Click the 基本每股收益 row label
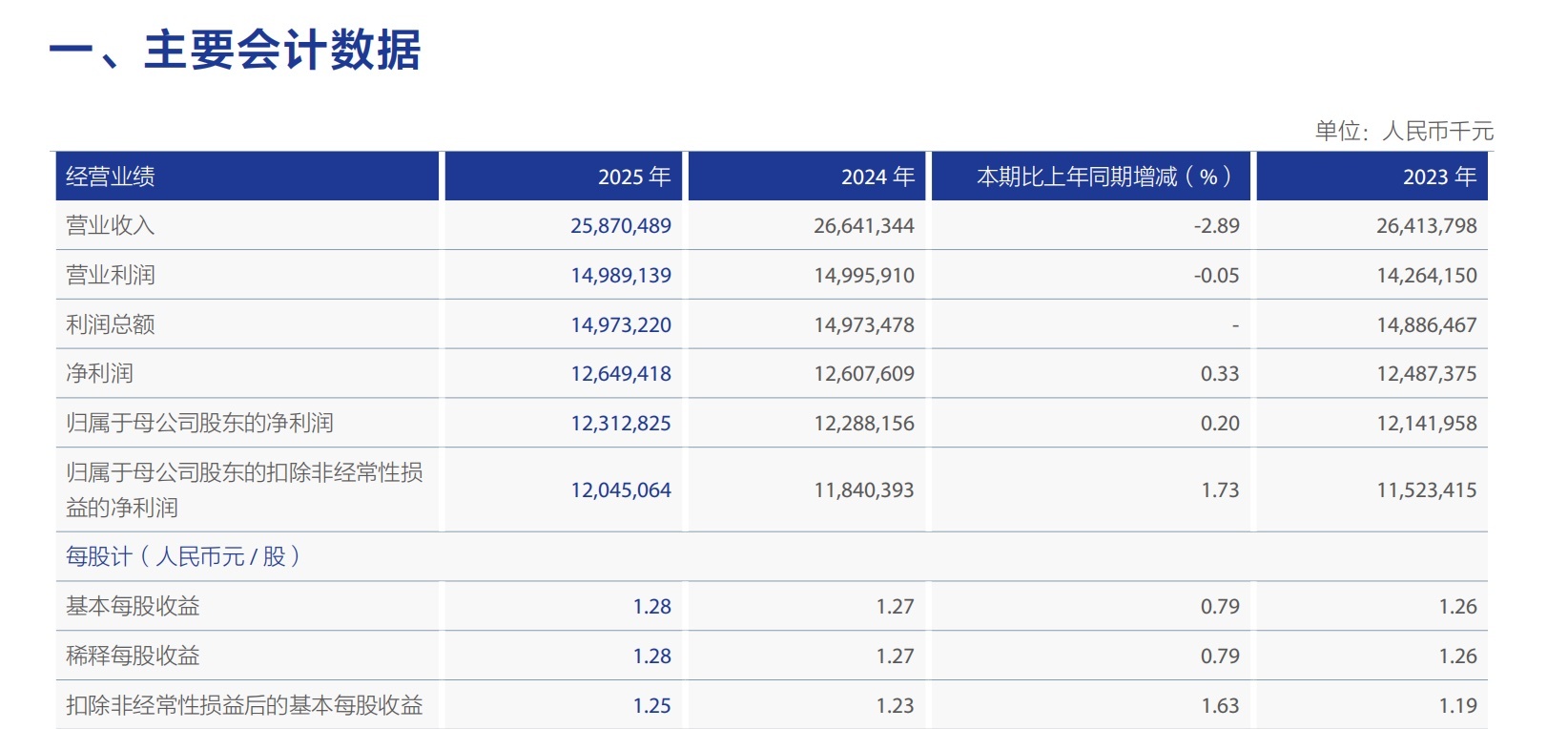This screenshot has height=729, width=1568. (x=133, y=607)
